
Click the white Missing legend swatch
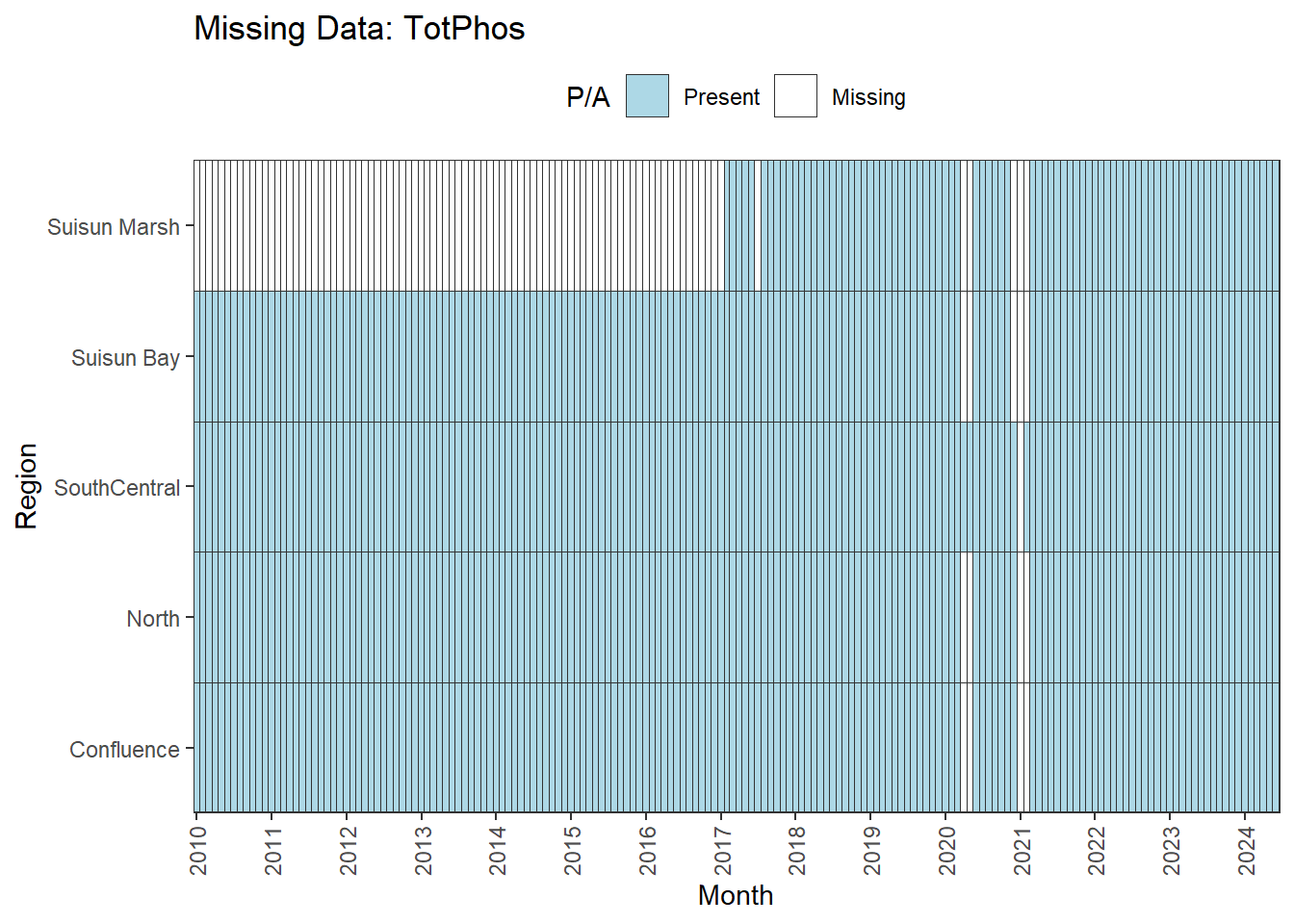pos(795,96)
